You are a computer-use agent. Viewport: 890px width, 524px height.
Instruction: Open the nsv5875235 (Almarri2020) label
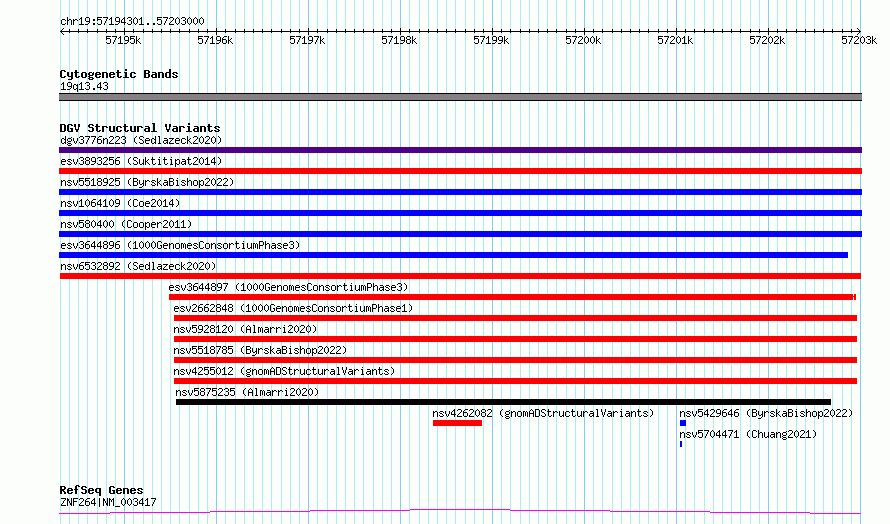coord(247,392)
